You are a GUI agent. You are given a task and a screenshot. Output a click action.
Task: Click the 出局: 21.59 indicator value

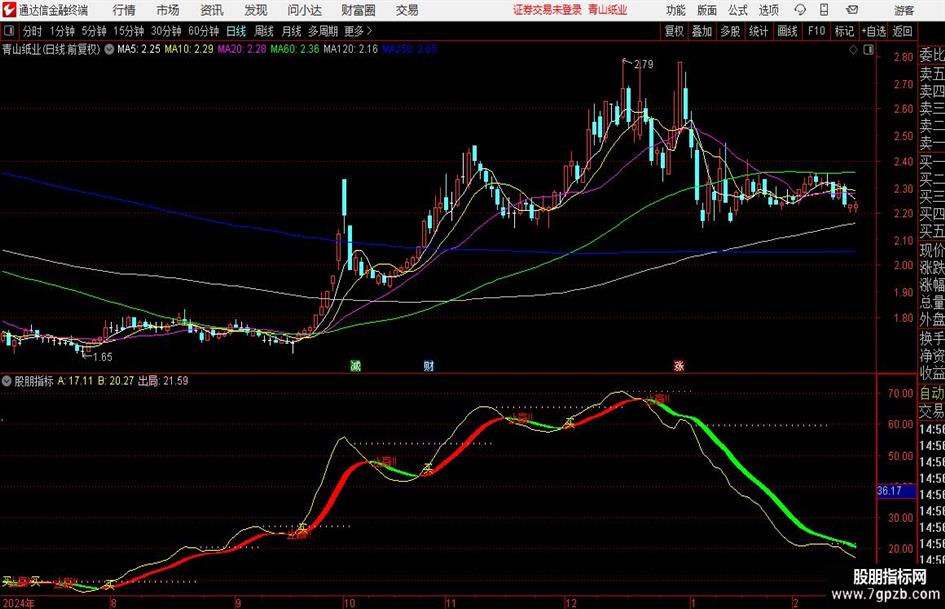163,381
